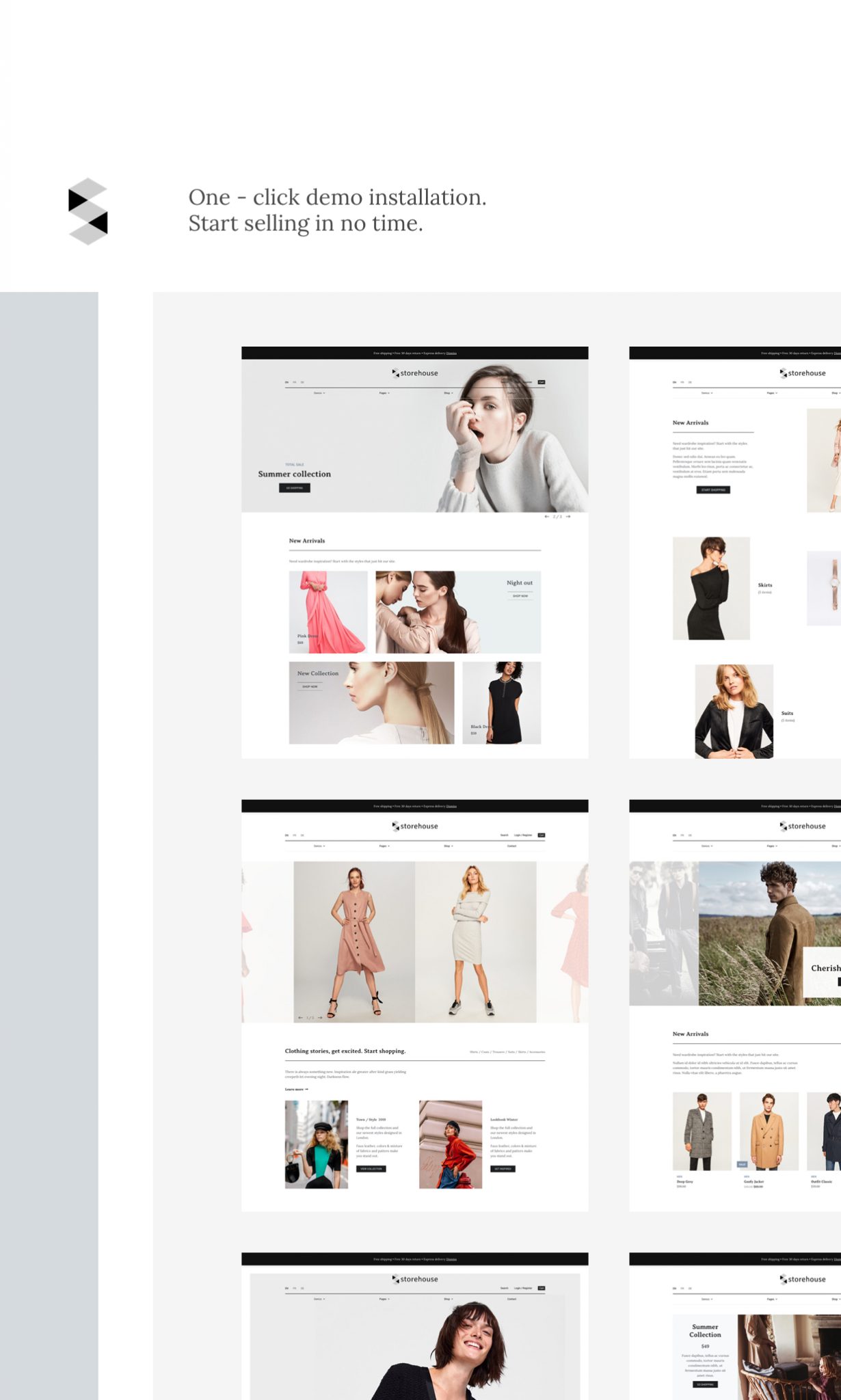The image size is (841, 1400).
Task: Open the Suits category label
Action: [x=788, y=713]
